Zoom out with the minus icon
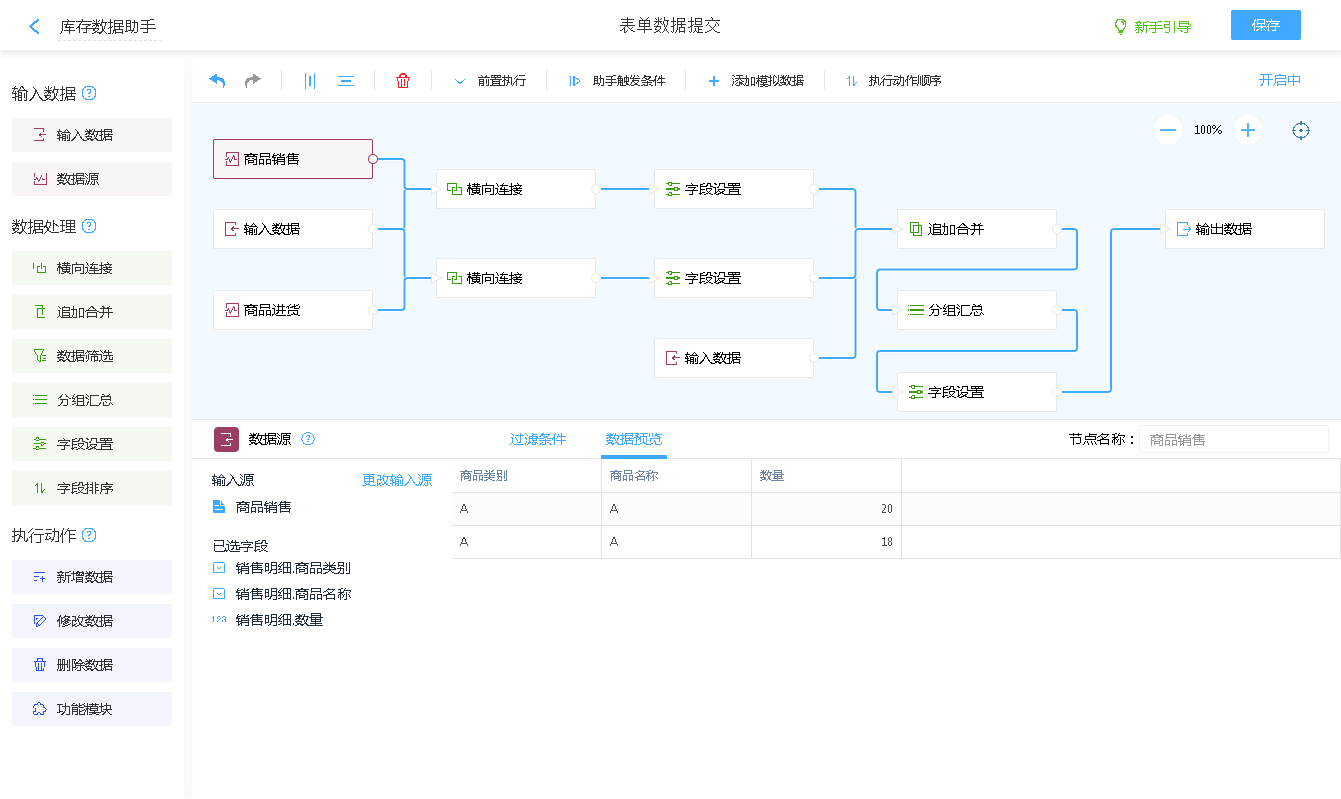1341x799 pixels. 1168,130
